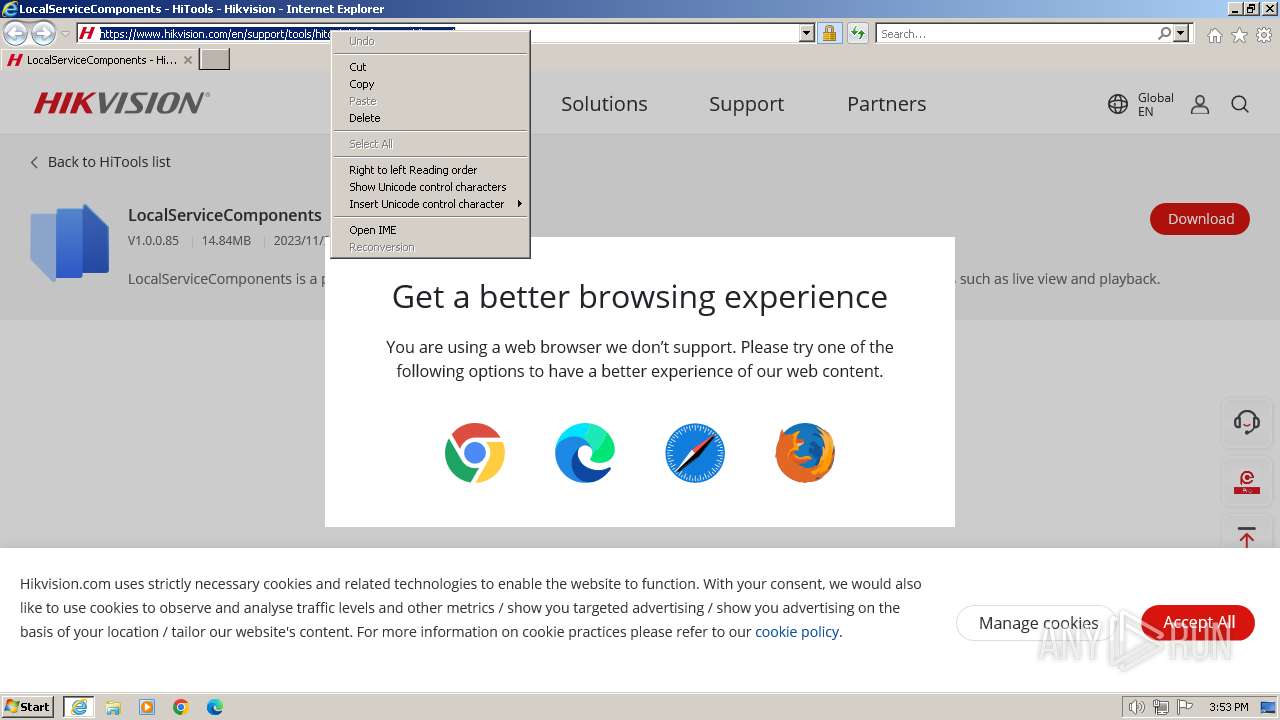
Task: Click the volume speaker tray icon
Action: [x=1136, y=707]
